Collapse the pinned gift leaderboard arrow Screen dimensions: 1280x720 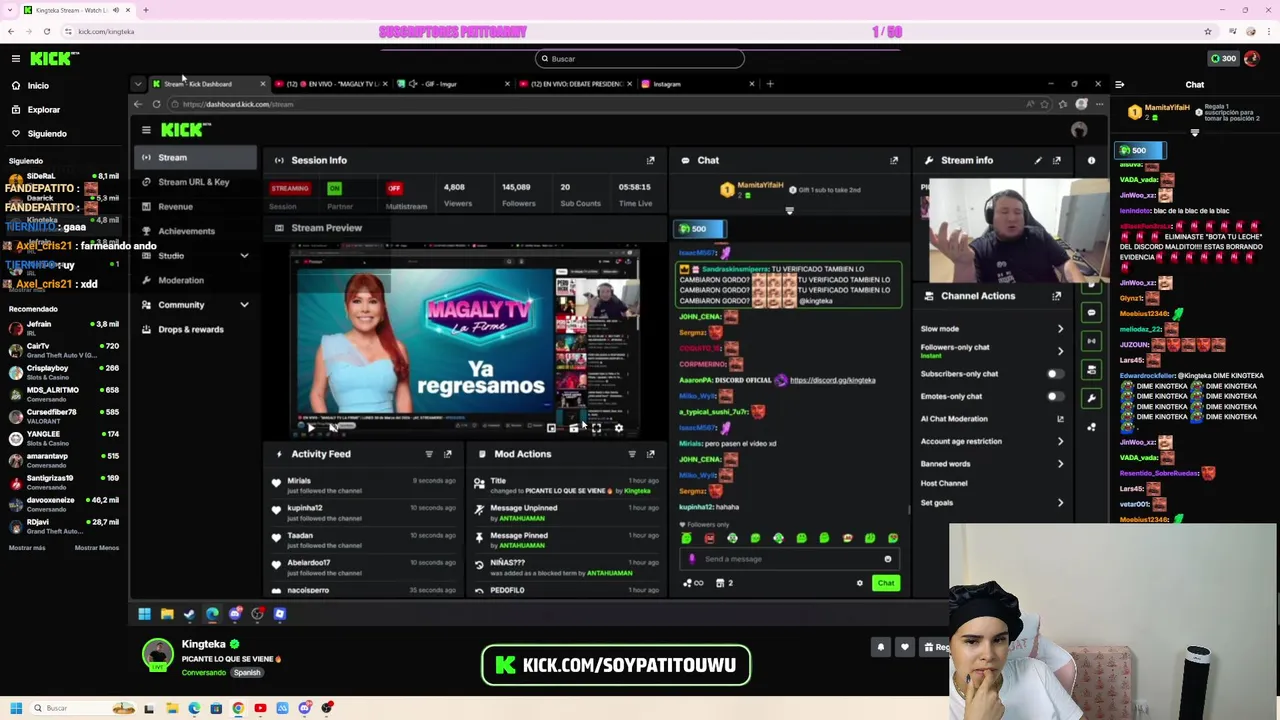click(789, 211)
